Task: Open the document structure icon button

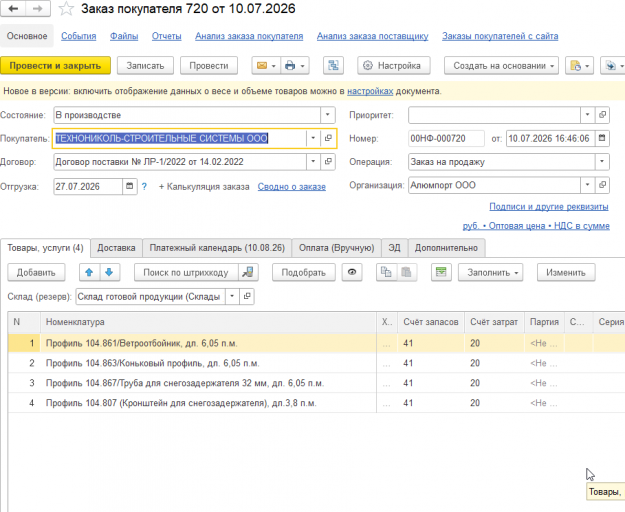Action: tap(333, 66)
